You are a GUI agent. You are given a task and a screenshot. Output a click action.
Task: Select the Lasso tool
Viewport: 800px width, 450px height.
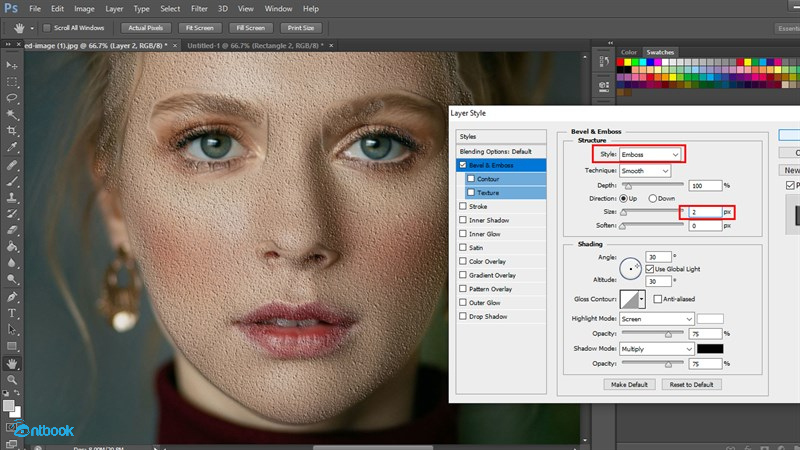12,98
